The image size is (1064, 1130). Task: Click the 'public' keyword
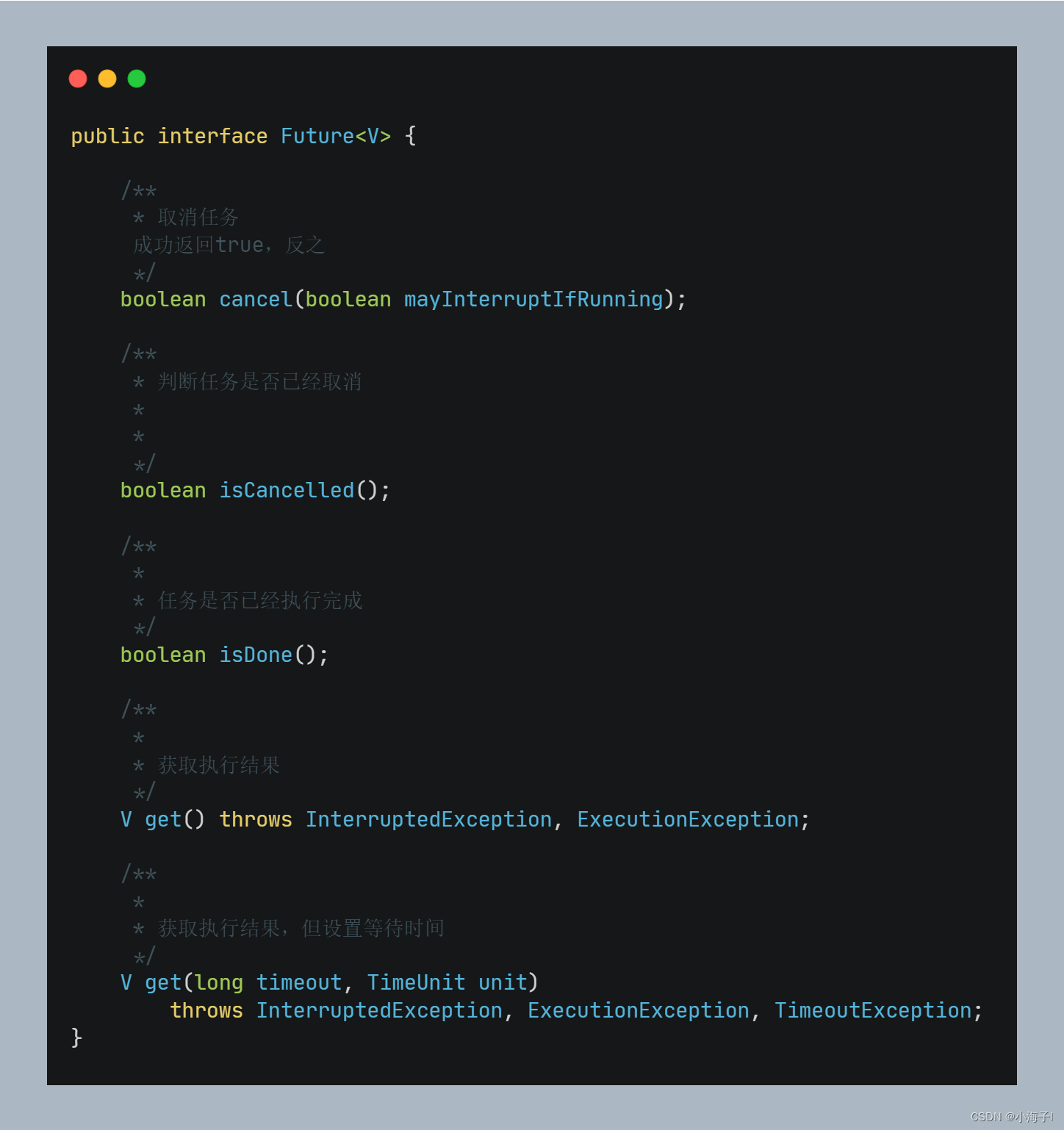point(107,136)
